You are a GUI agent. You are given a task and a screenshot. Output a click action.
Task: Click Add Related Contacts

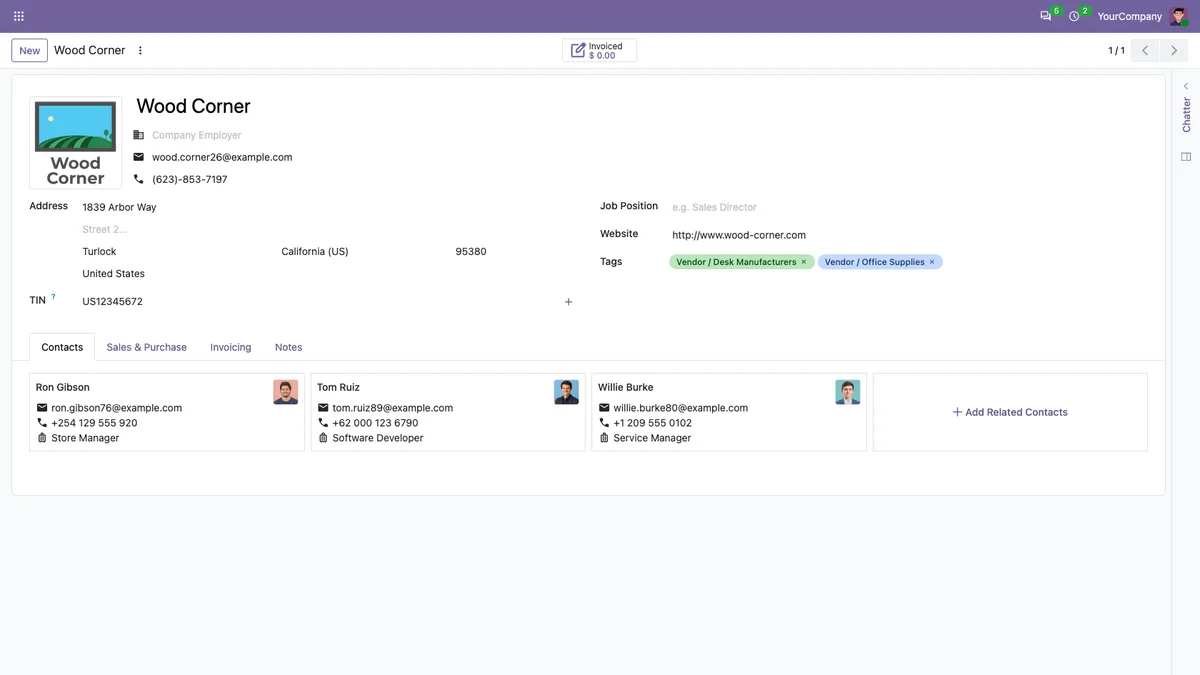pyautogui.click(x=1010, y=412)
